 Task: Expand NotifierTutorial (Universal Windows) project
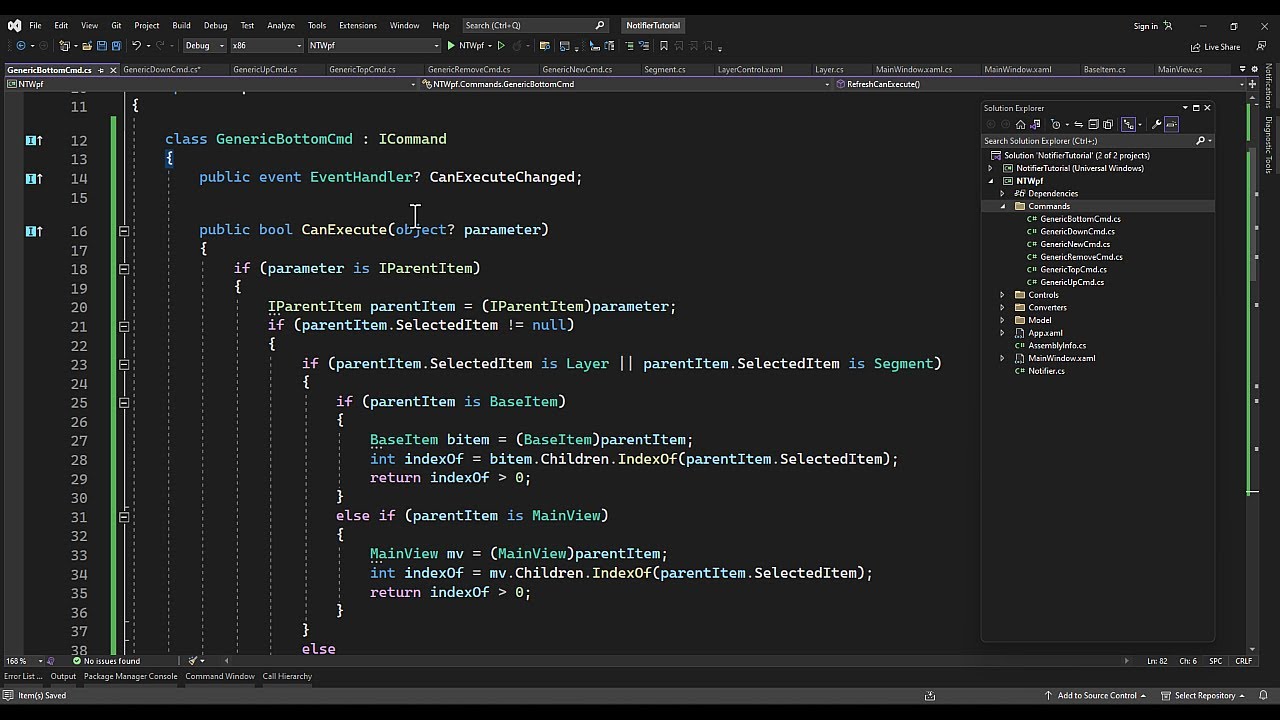pos(990,168)
